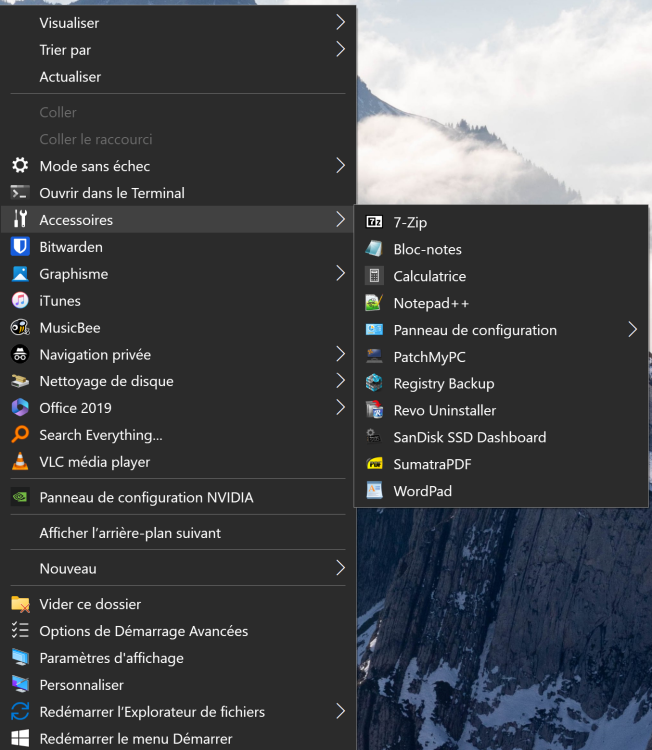The width and height of the screenshot is (652, 750).
Task: Click the Search Everything magnifier icon
Action: [20, 434]
